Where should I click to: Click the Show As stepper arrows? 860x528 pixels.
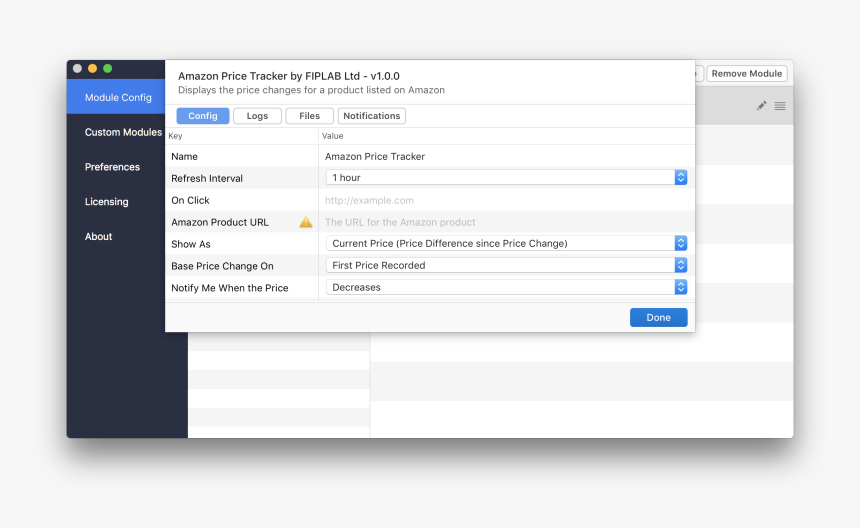click(x=681, y=243)
